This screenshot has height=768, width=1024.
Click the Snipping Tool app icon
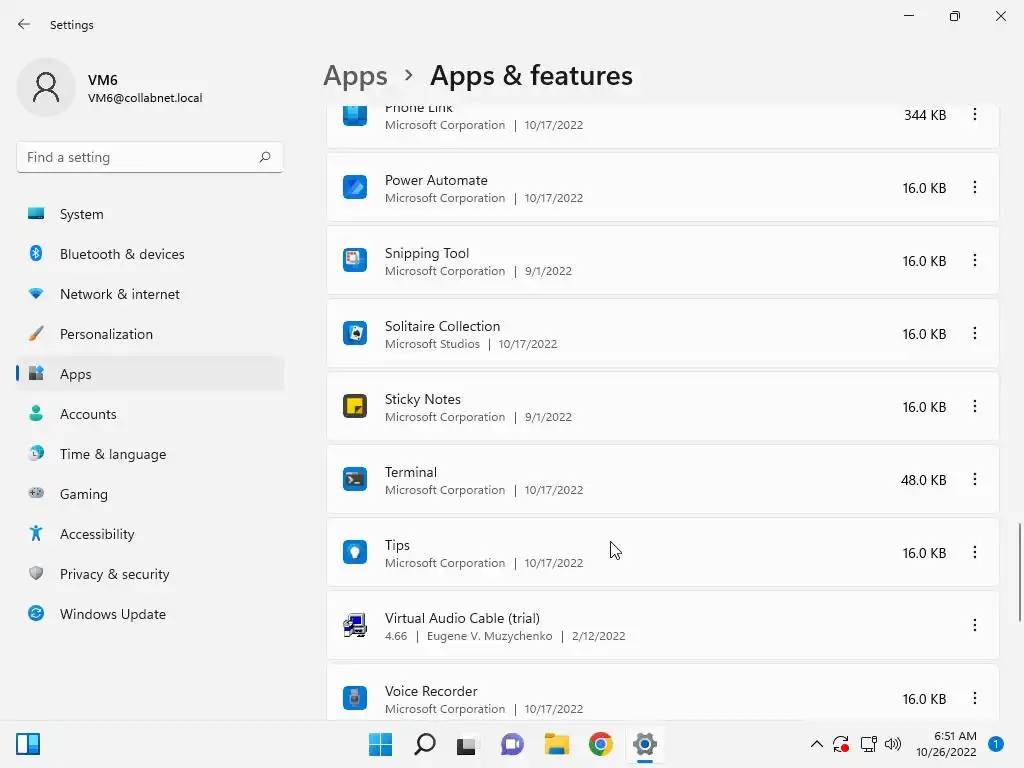click(354, 261)
